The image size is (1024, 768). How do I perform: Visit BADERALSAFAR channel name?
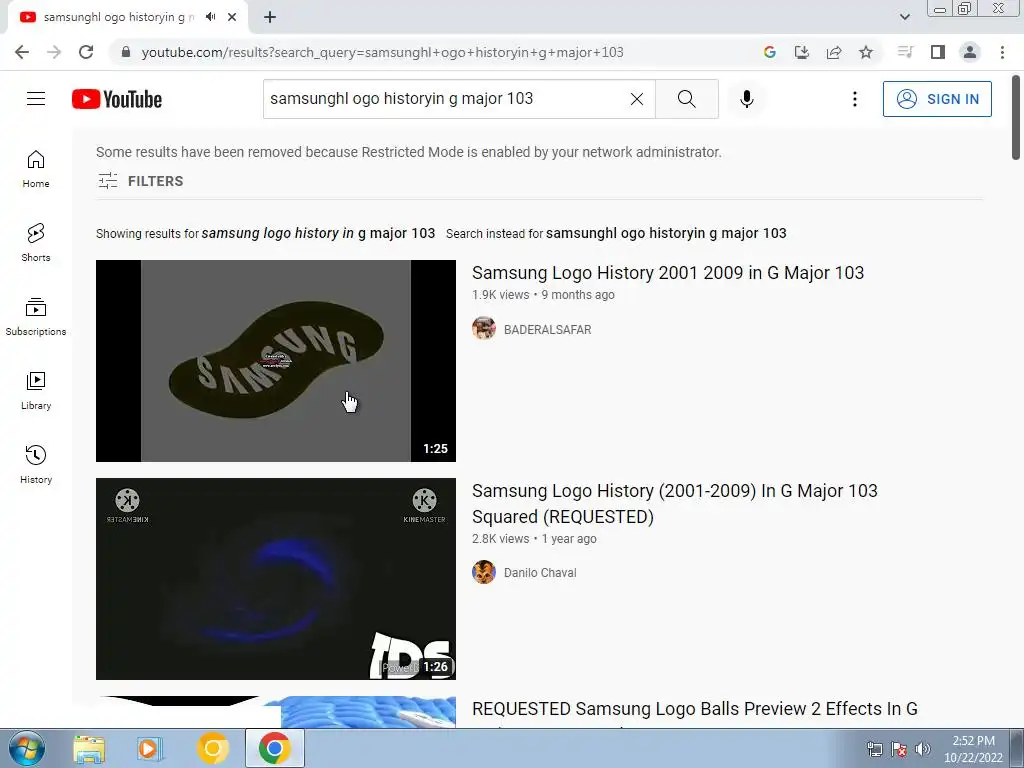(x=547, y=330)
